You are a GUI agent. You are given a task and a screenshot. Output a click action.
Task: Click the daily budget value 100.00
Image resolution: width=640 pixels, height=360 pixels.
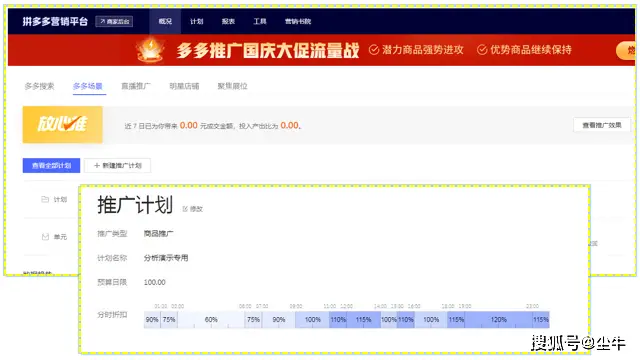point(155,282)
